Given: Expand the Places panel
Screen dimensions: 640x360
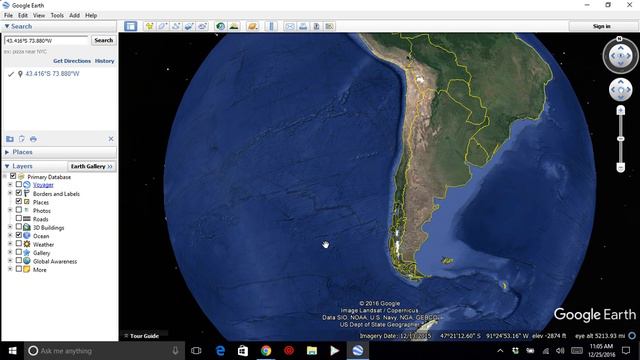Looking at the screenshot, I should coord(7,152).
